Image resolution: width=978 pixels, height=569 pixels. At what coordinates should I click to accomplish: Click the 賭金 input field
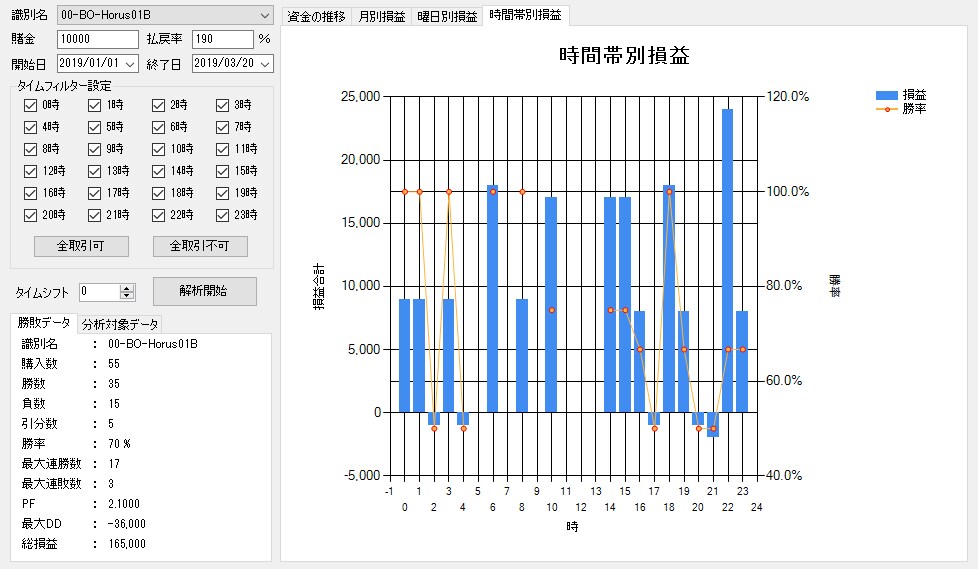point(98,39)
